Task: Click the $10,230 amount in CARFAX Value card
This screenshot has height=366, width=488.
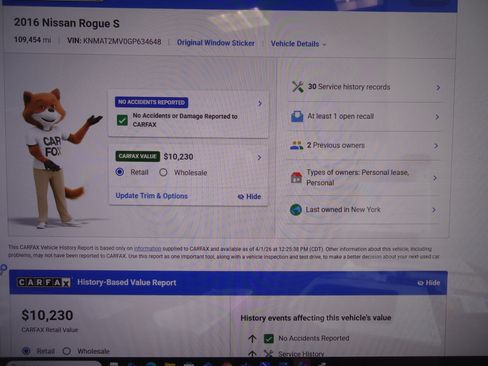Action: 178,157
